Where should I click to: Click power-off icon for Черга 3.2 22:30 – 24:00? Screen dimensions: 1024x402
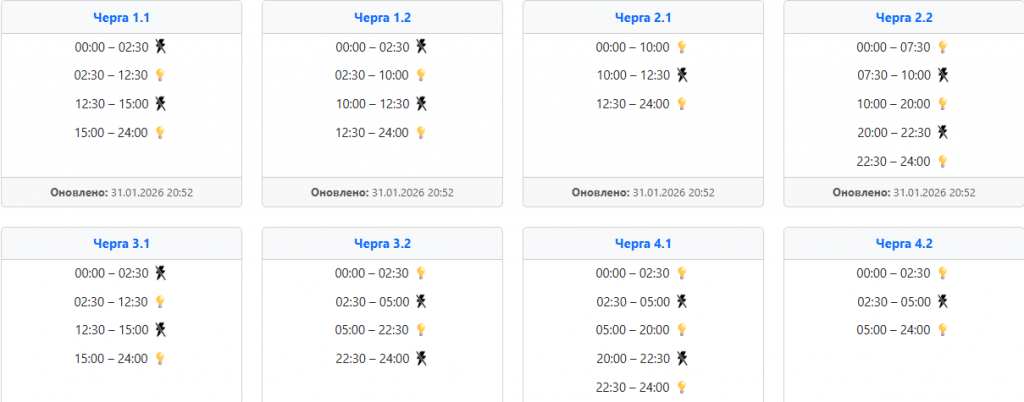click(421, 358)
